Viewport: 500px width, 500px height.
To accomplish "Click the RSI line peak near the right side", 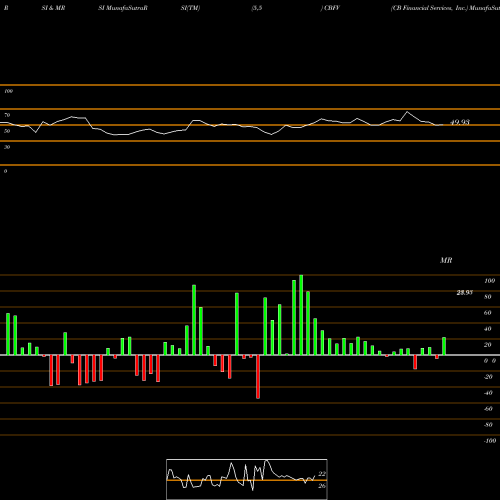I will tap(407, 112).
